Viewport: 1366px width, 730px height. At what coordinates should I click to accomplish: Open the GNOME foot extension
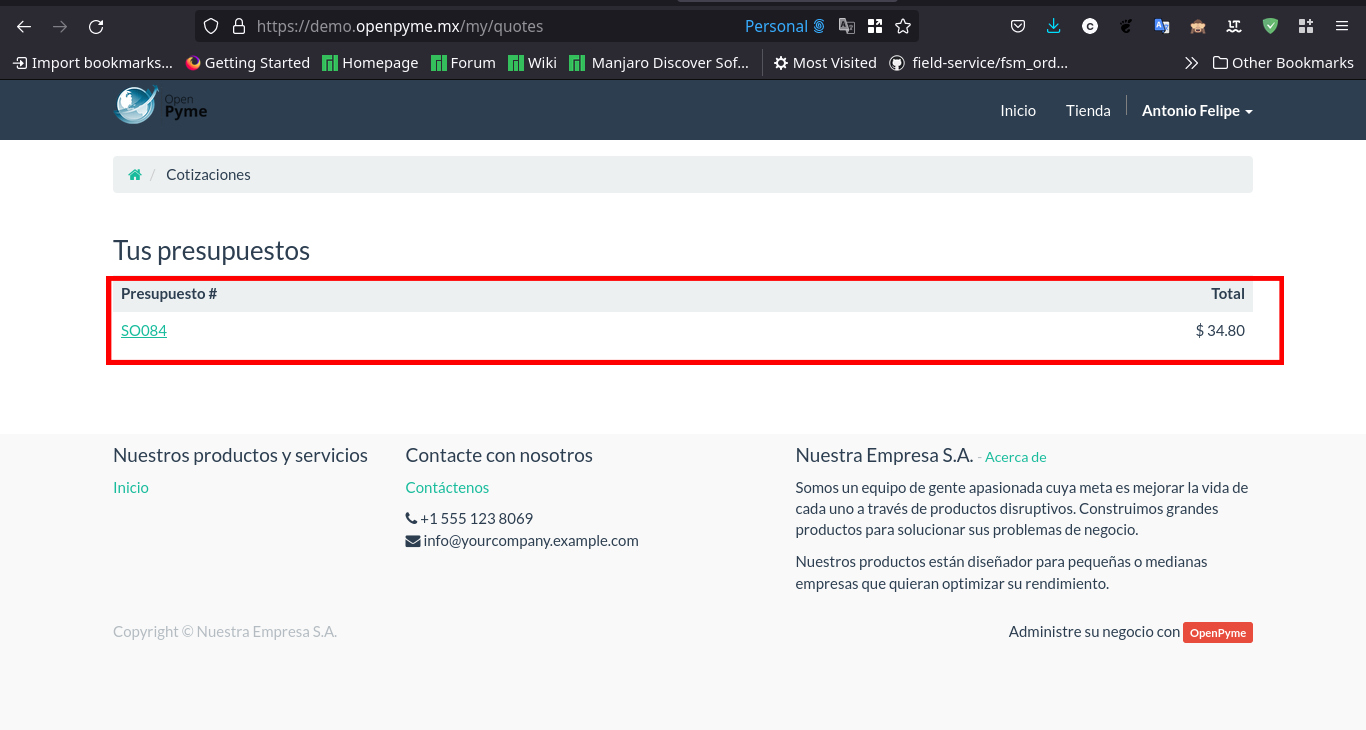click(1126, 27)
